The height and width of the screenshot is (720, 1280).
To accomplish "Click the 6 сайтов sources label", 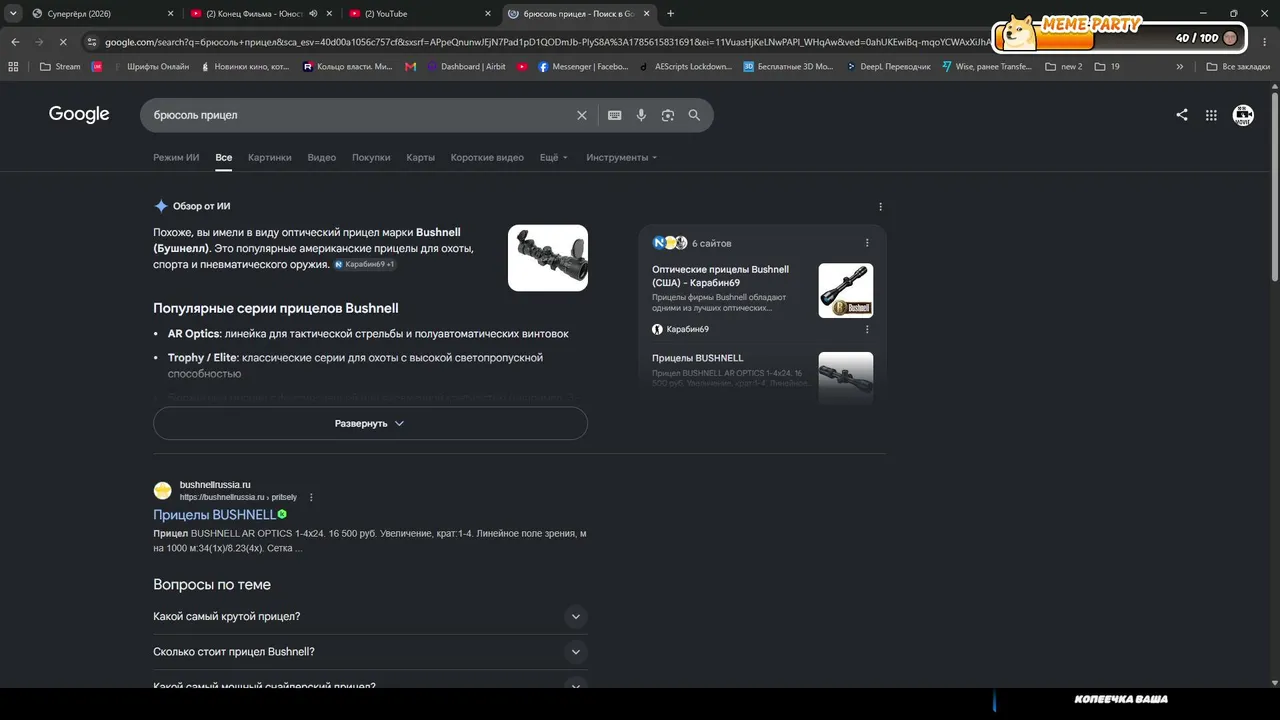I will pos(711,243).
